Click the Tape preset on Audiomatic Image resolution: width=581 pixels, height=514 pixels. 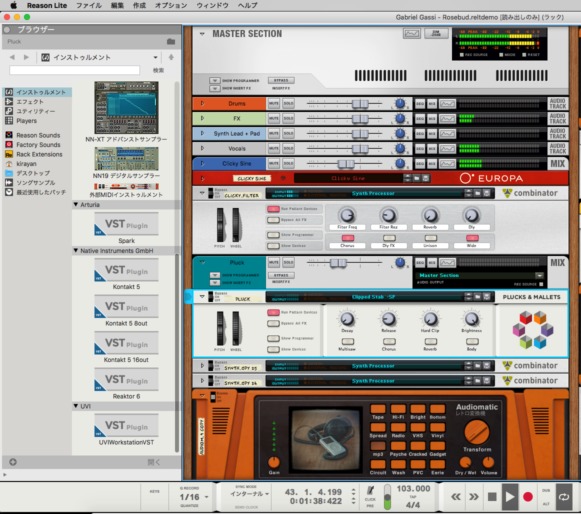click(378, 408)
